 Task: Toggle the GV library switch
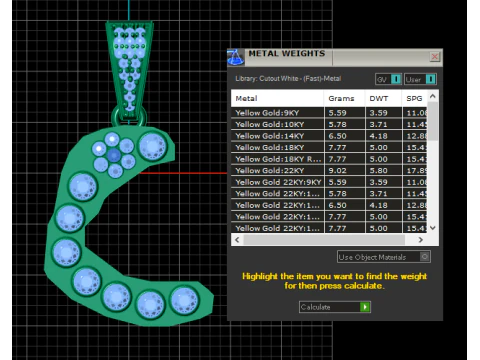point(389,79)
